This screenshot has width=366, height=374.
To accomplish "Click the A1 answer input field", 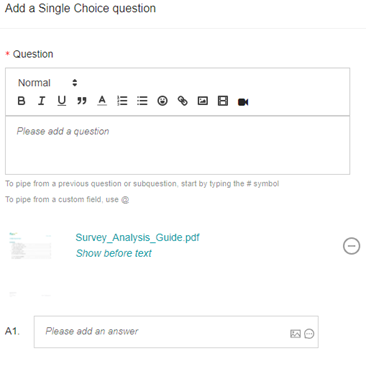I will (176, 332).
